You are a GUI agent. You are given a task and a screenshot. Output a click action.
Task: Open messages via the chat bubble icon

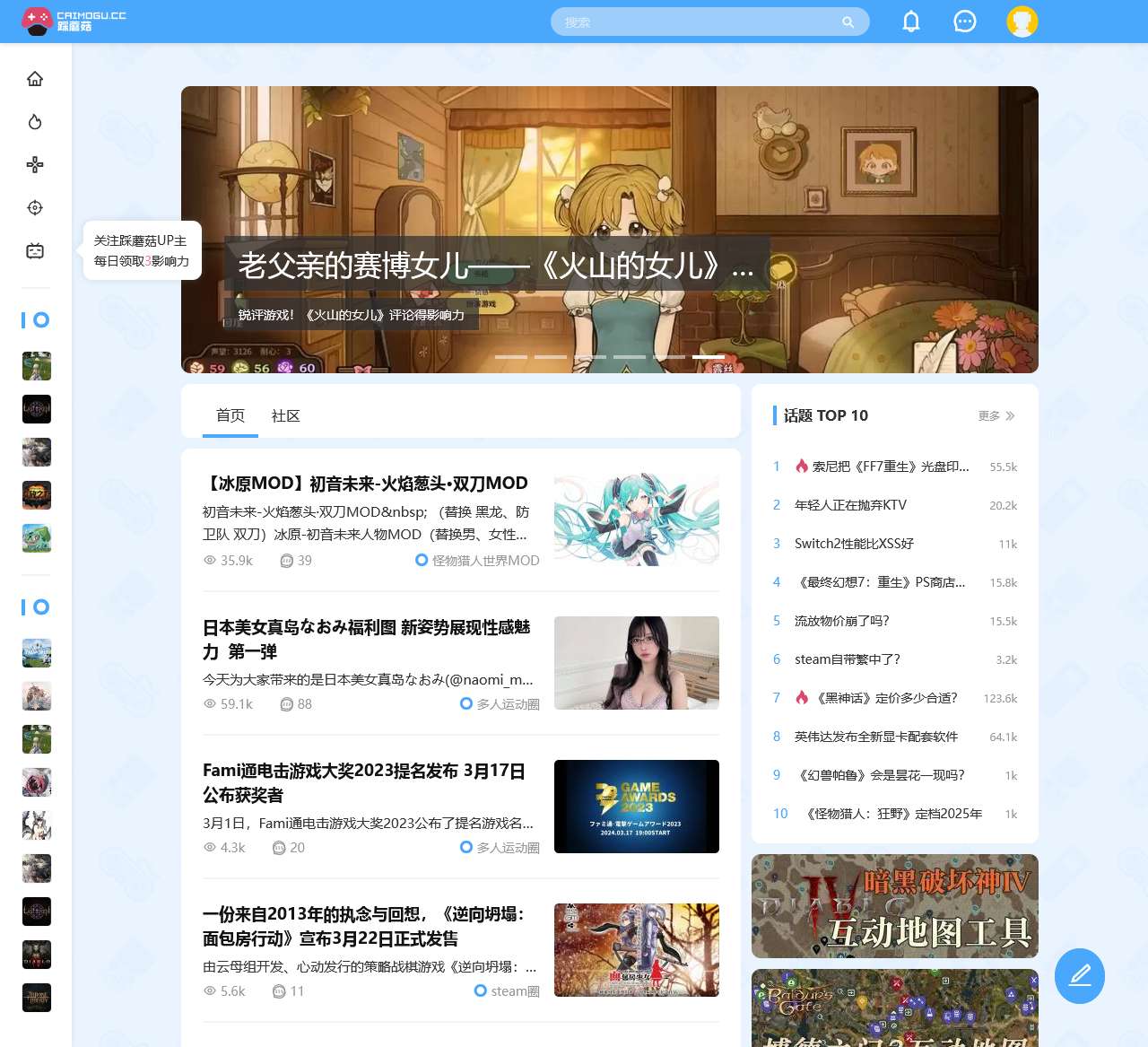click(x=965, y=22)
